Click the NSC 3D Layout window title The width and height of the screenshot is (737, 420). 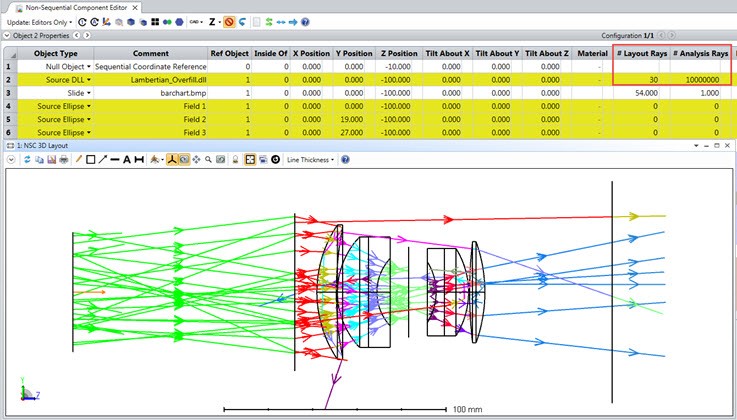(42, 146)
